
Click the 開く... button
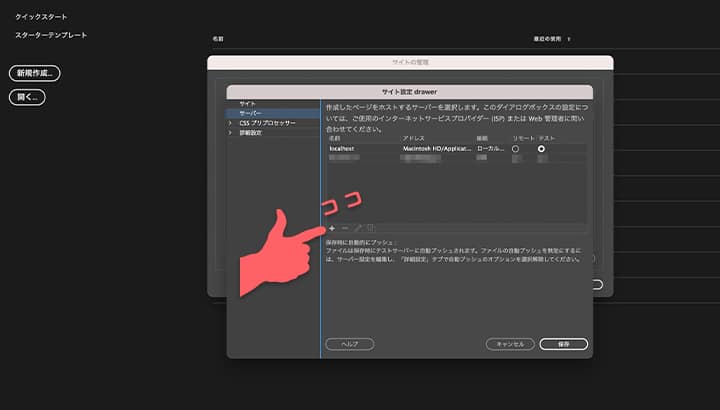28,97
